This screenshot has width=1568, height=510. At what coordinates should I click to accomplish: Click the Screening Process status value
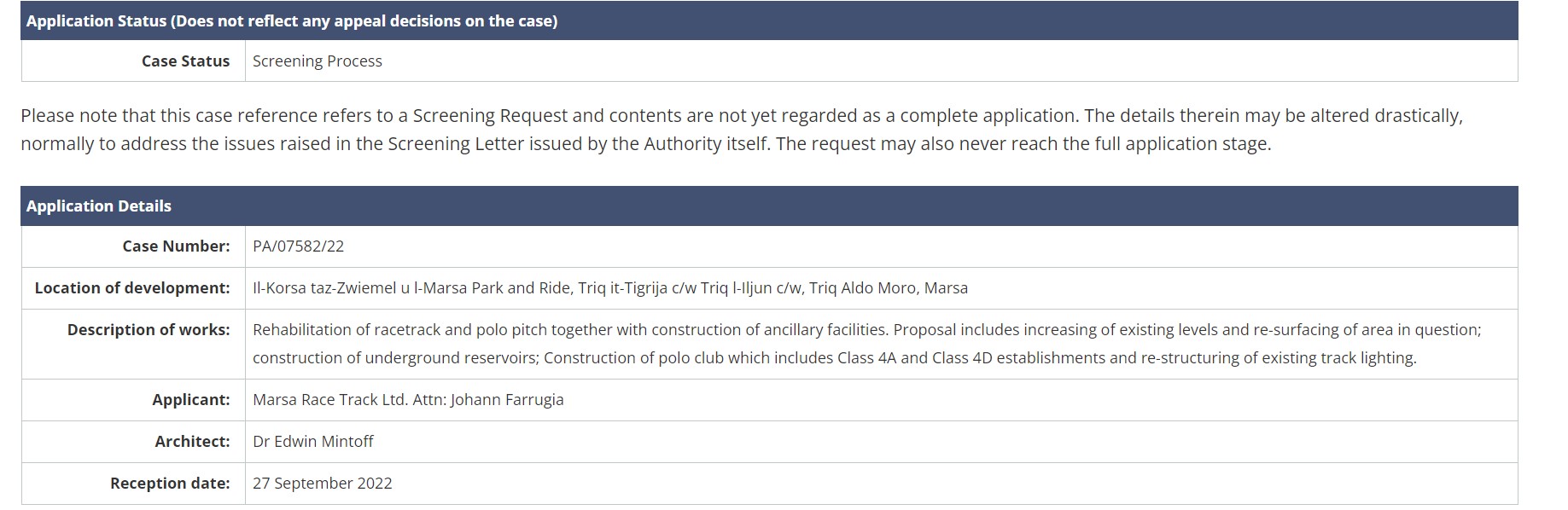click(x=318, y=61)
